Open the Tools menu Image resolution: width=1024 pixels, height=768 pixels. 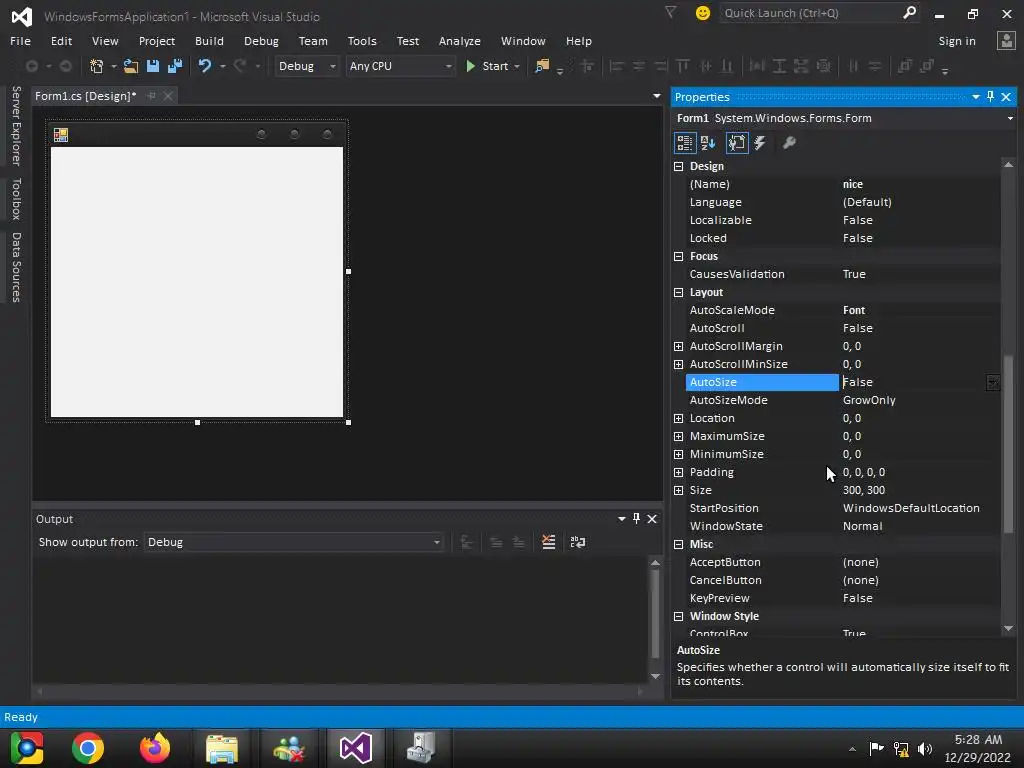(x=362, y=40)
